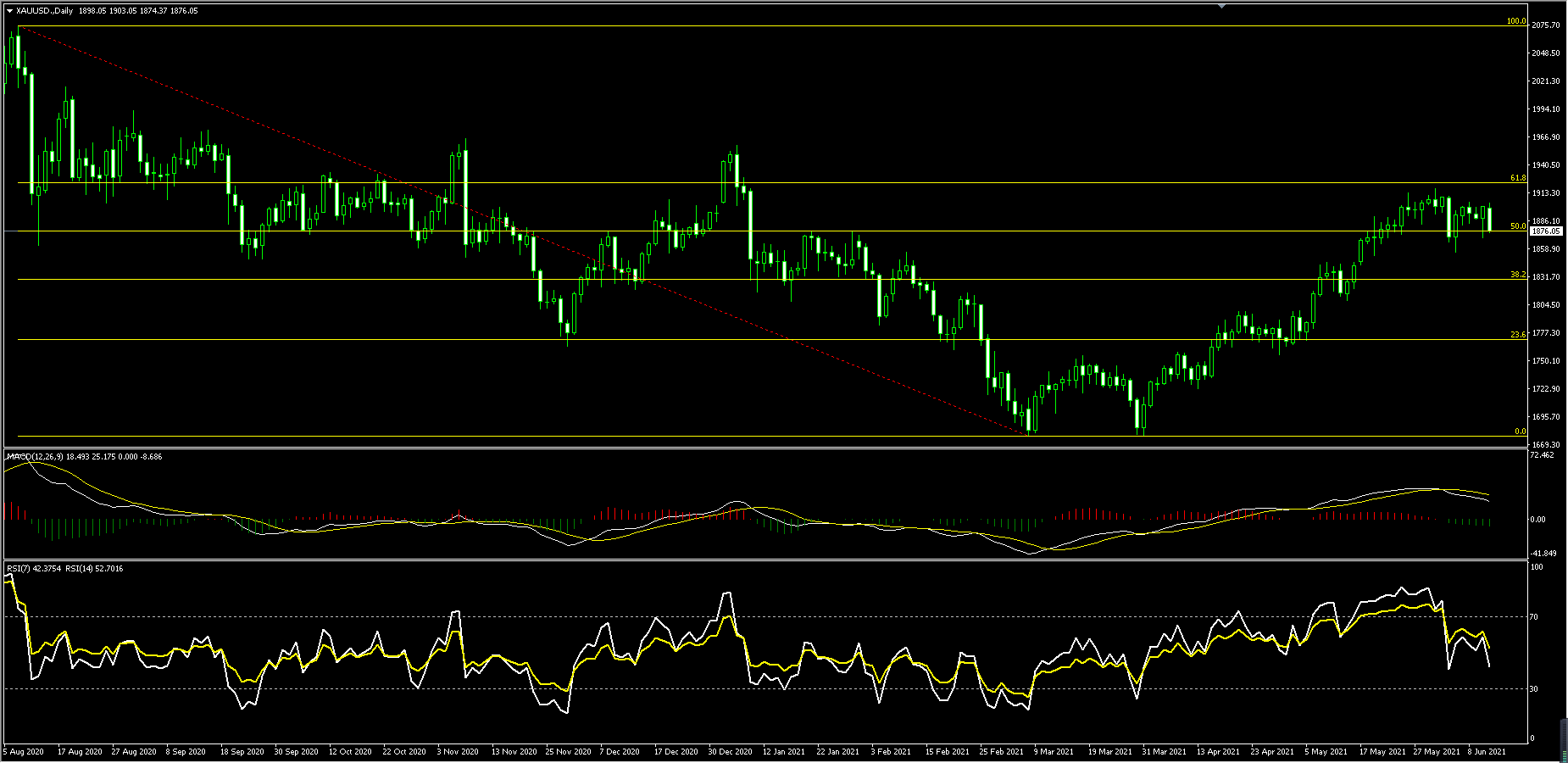Click the 1858.90 price scale label
1568x763 pixels.
pyautogui.click(x=1547, y=249)
